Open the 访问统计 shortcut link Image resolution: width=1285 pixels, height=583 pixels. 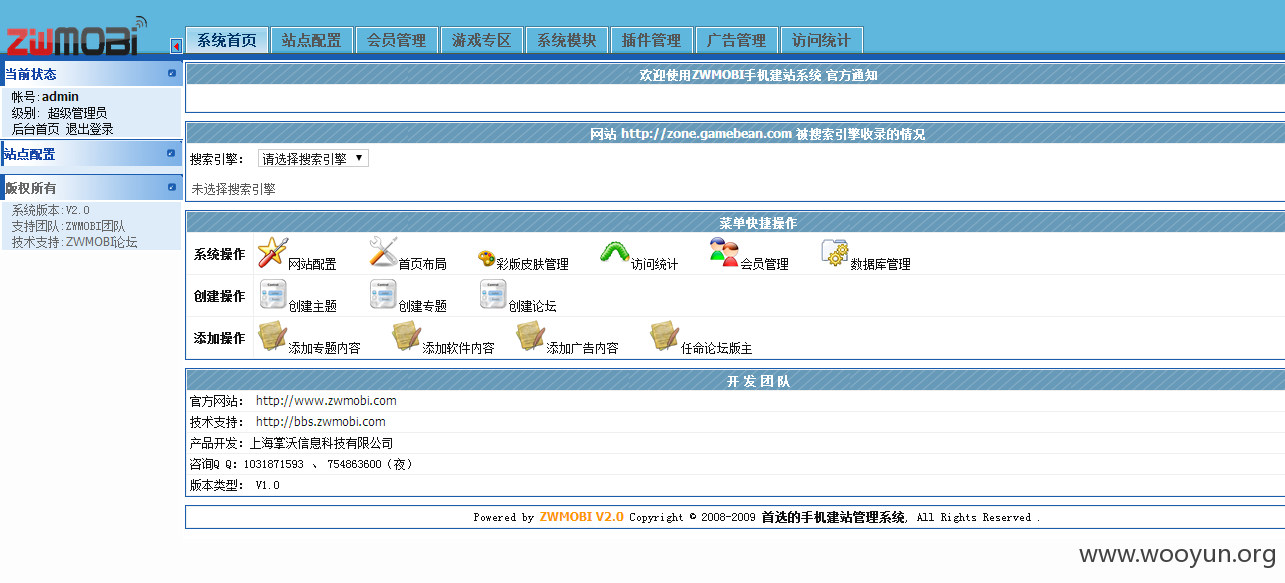coord(654,264)
